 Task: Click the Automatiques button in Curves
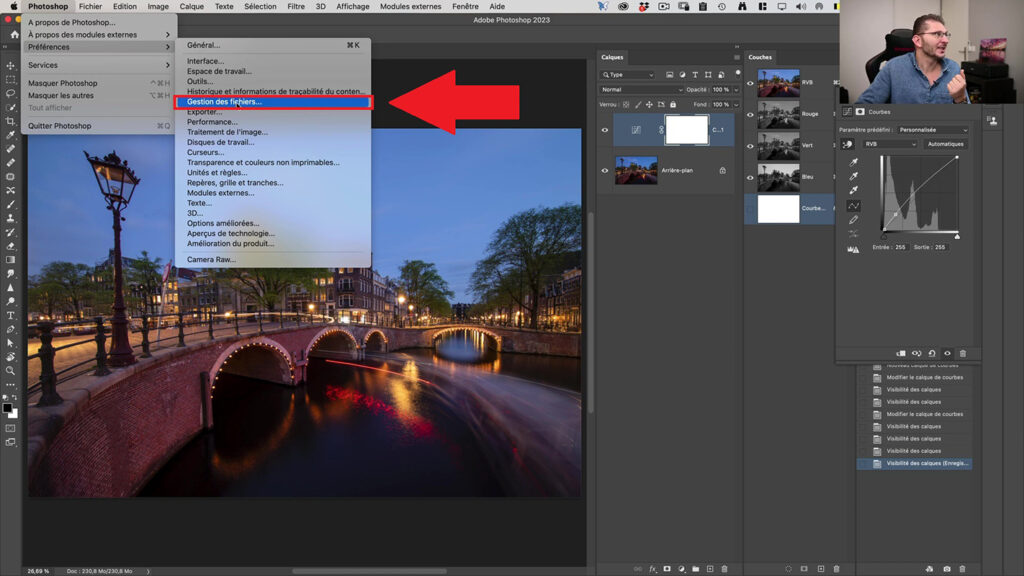(946, 144)
